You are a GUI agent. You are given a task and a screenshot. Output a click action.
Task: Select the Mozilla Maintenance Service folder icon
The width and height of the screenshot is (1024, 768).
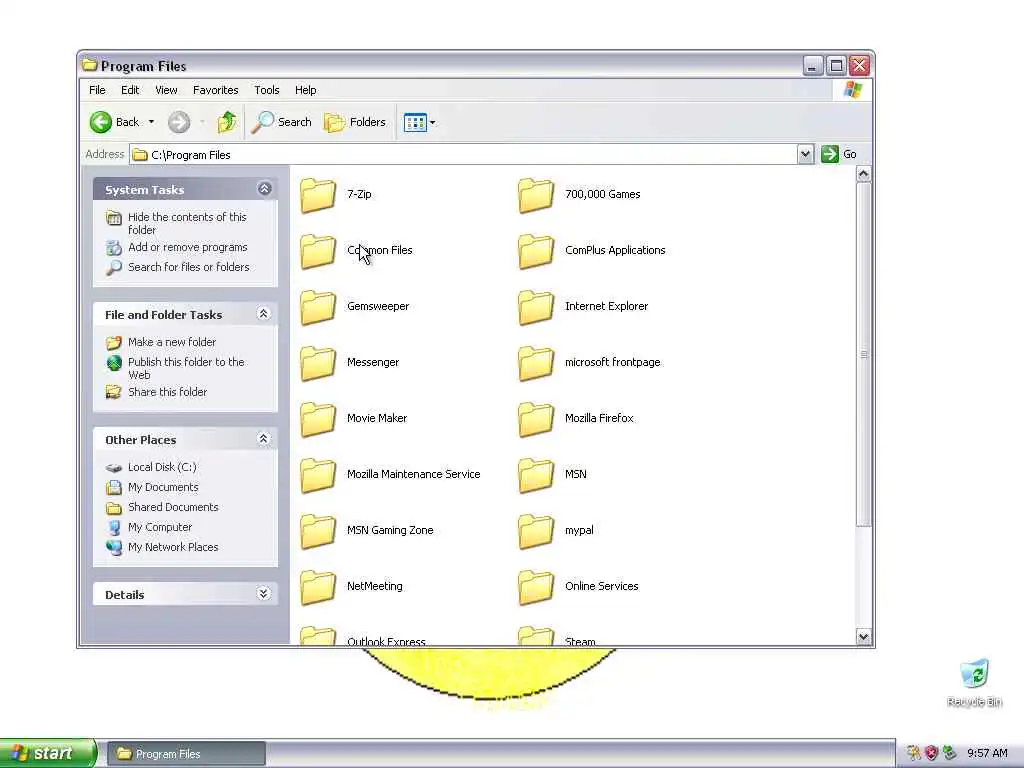click(x=318, y=475)
